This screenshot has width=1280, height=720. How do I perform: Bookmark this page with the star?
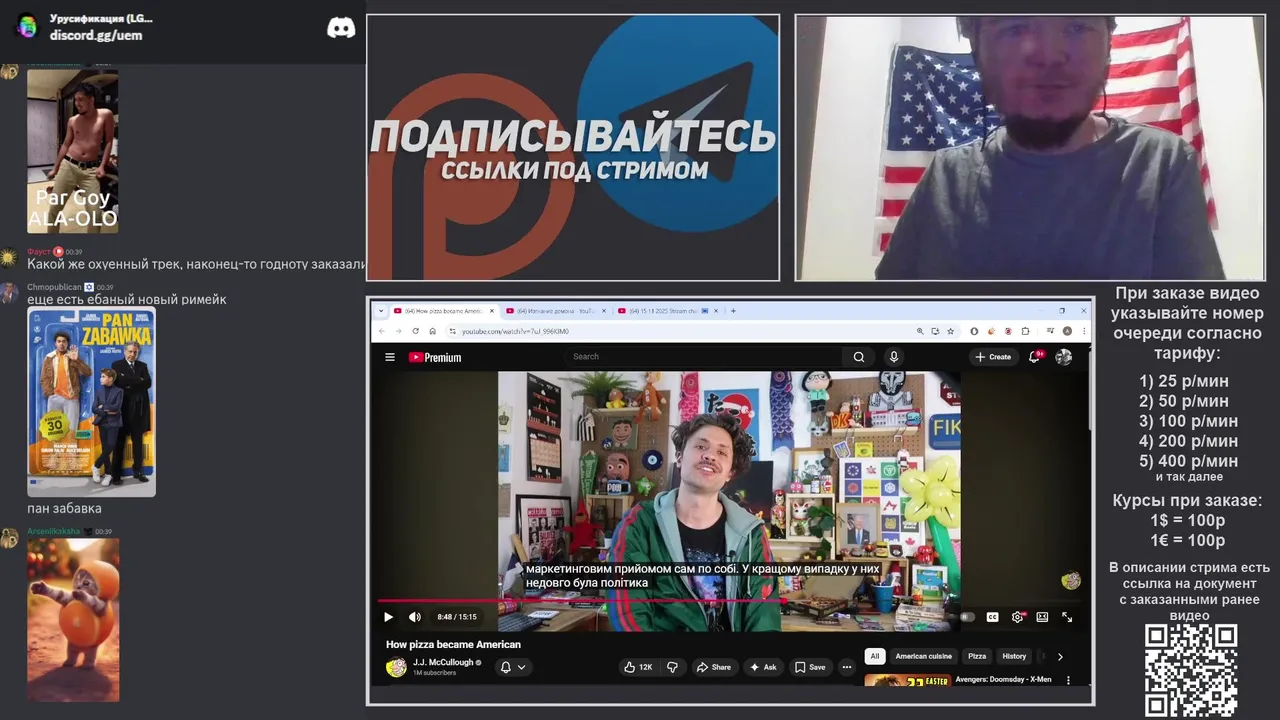pos(950,331)
